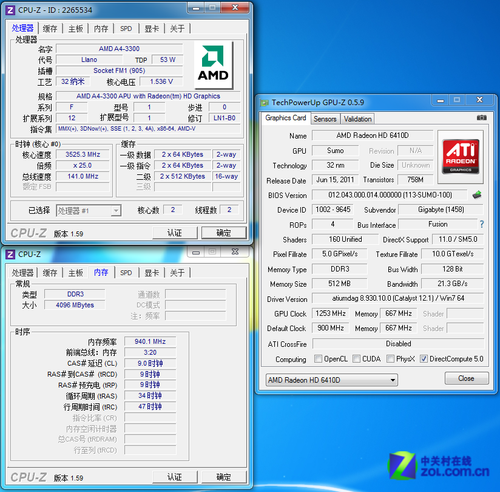
Task: Click the Close button in GPU-Z
Action: click(466, 378)
